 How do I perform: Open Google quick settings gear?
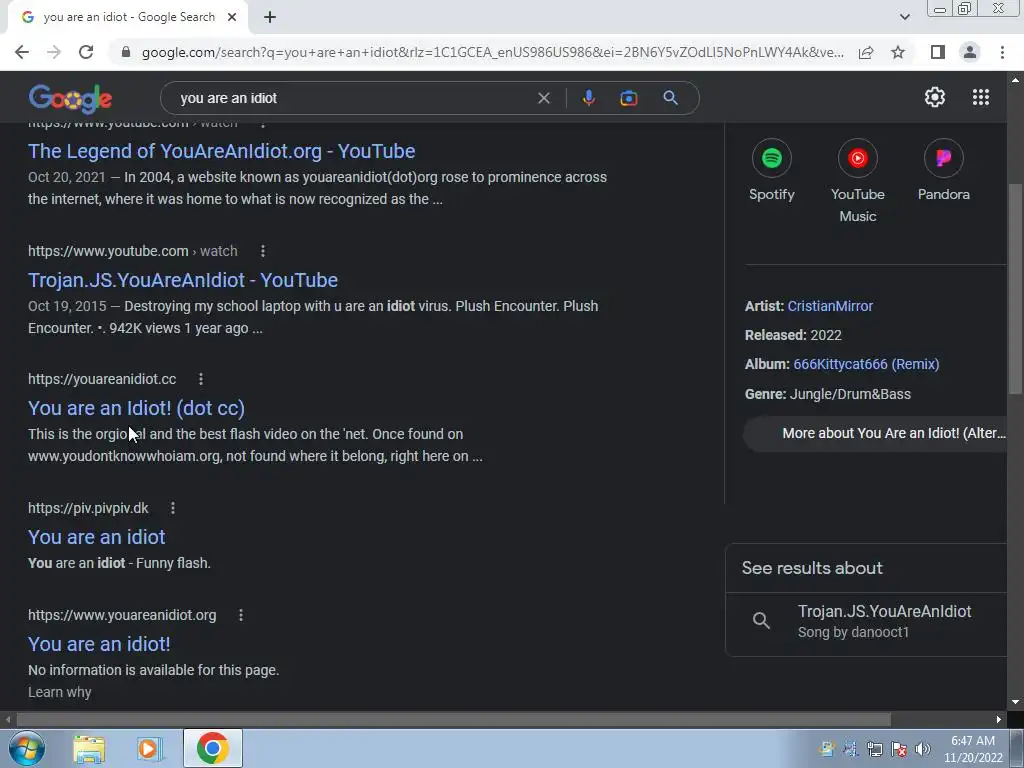pos(935,97)
